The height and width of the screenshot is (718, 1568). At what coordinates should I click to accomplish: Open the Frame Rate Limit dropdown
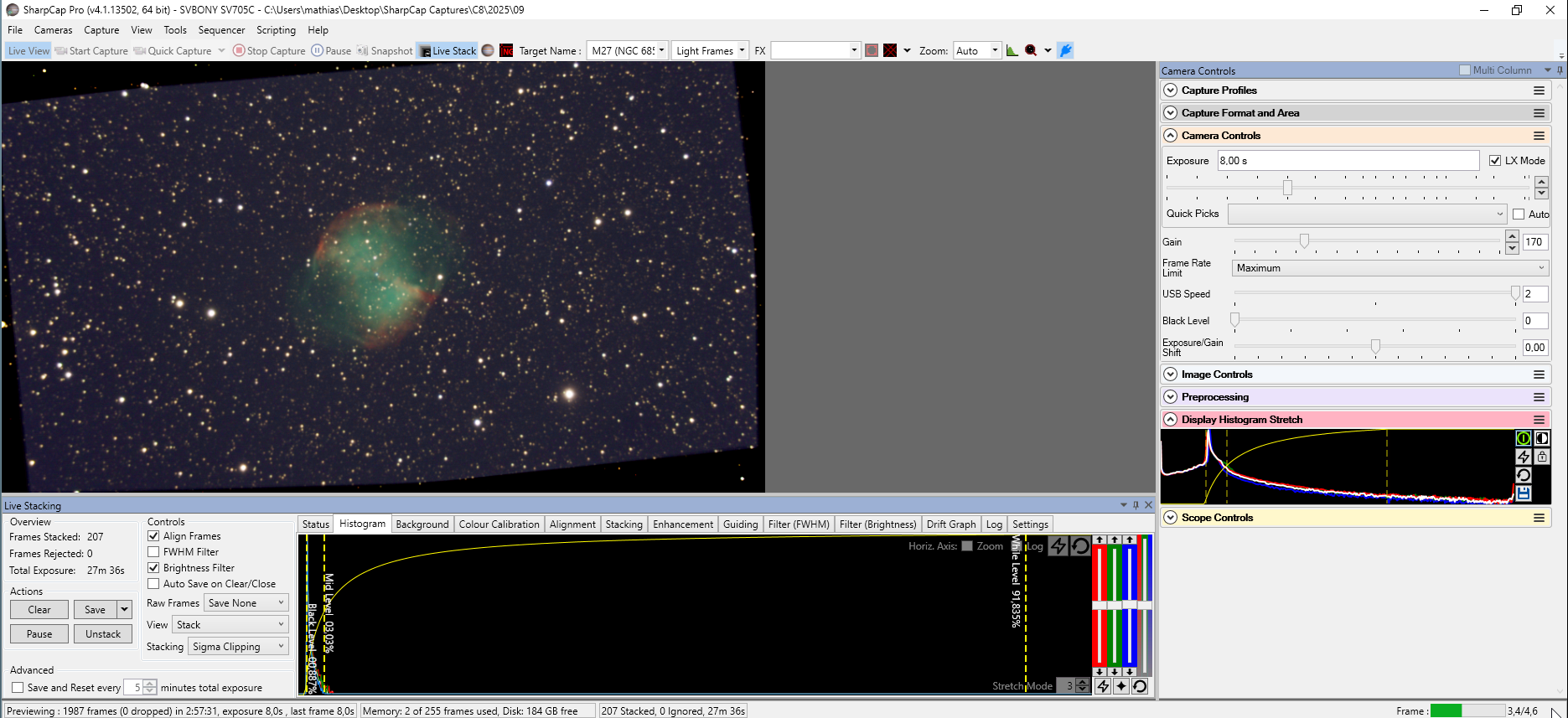click(x=1390, y=268)
